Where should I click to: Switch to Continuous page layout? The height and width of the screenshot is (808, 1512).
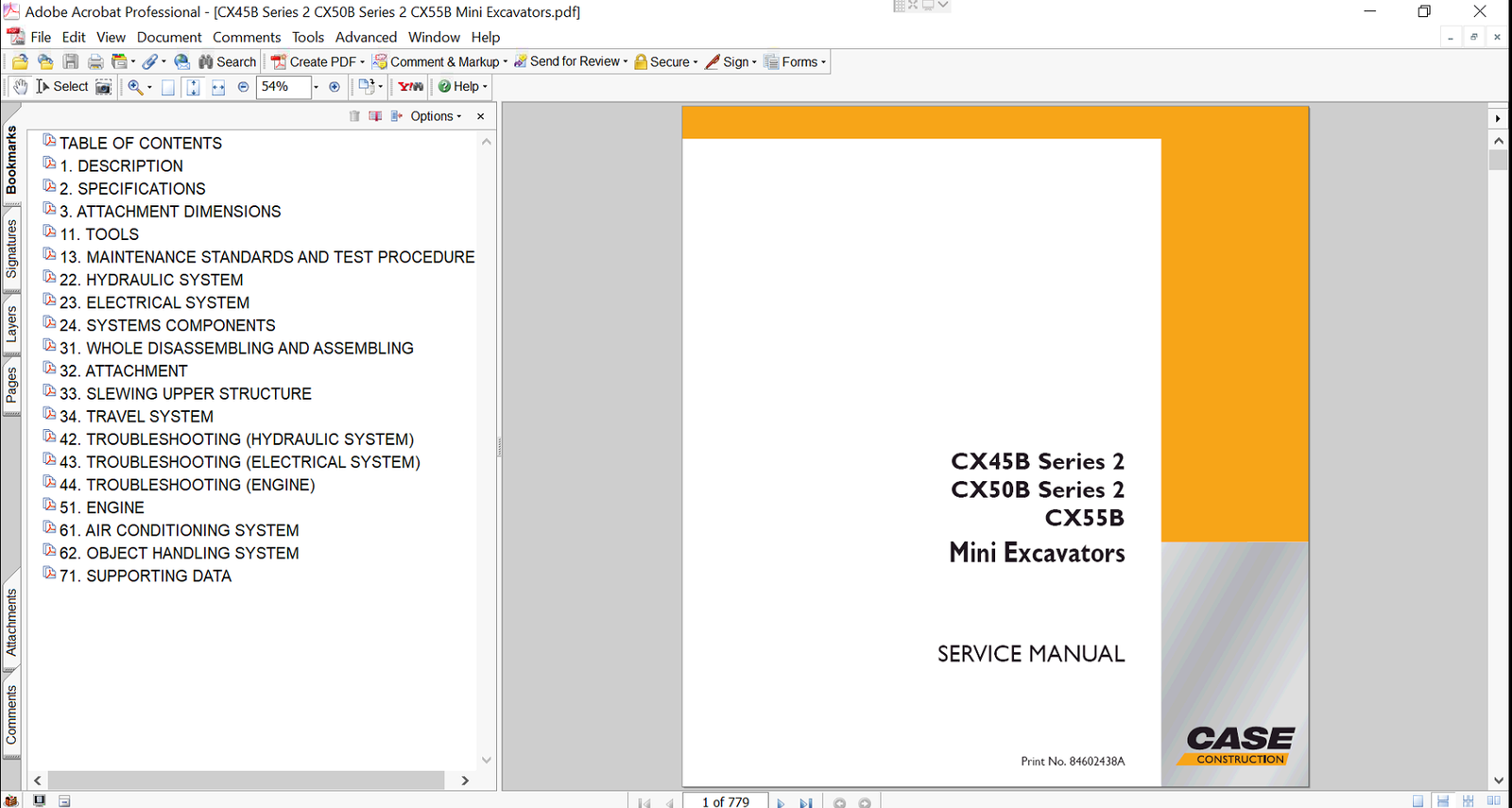[x=1443, y=801]
